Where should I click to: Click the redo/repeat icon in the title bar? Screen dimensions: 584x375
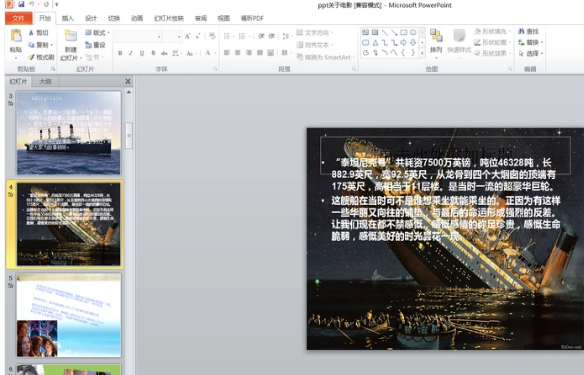(46, 4)
